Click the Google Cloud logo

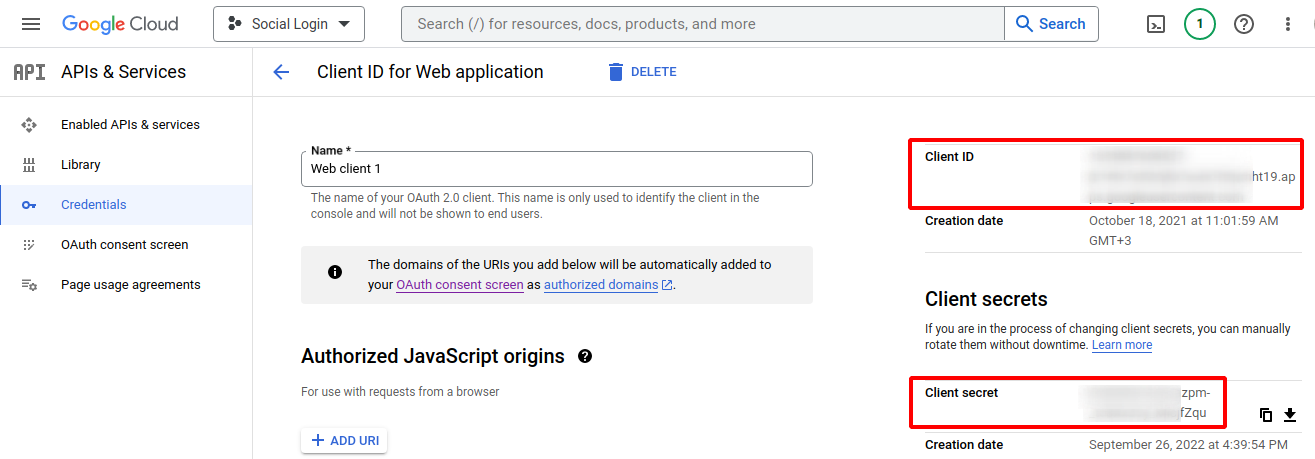[x=120, y=24]
